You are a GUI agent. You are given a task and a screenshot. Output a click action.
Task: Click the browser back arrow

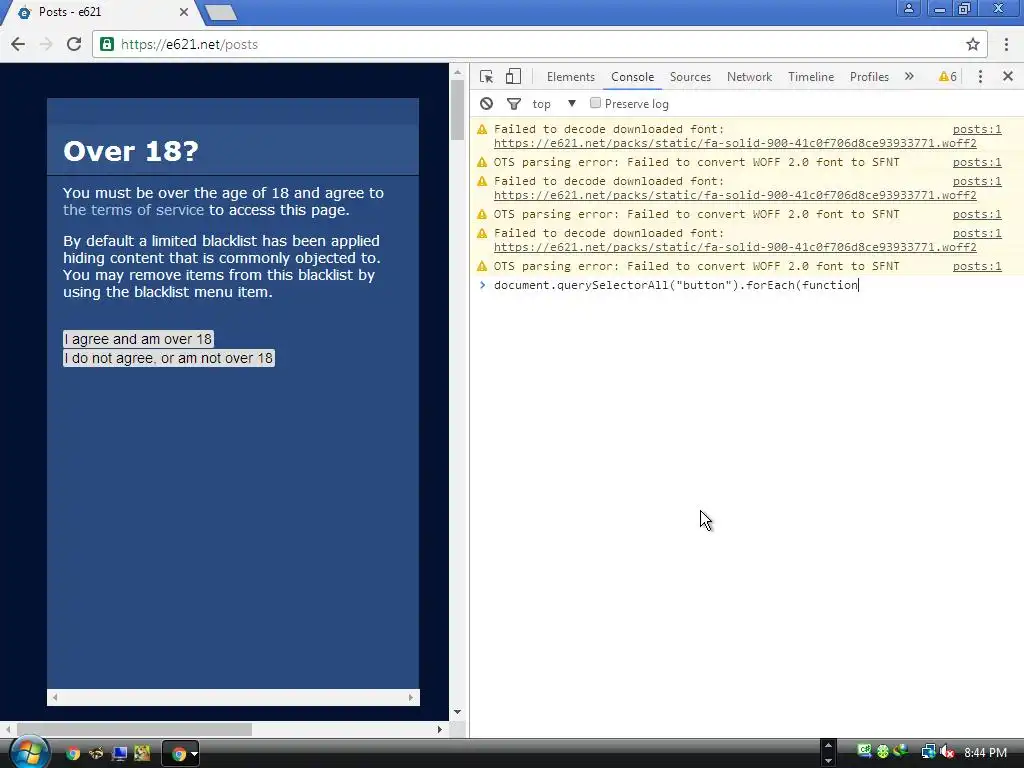click(18, 44)
